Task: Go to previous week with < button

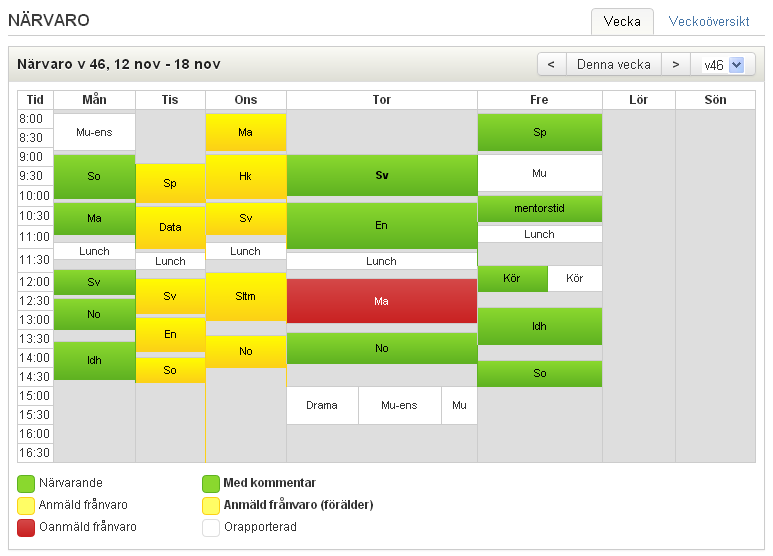Action: pyautogui.click(x=552, y=65)
